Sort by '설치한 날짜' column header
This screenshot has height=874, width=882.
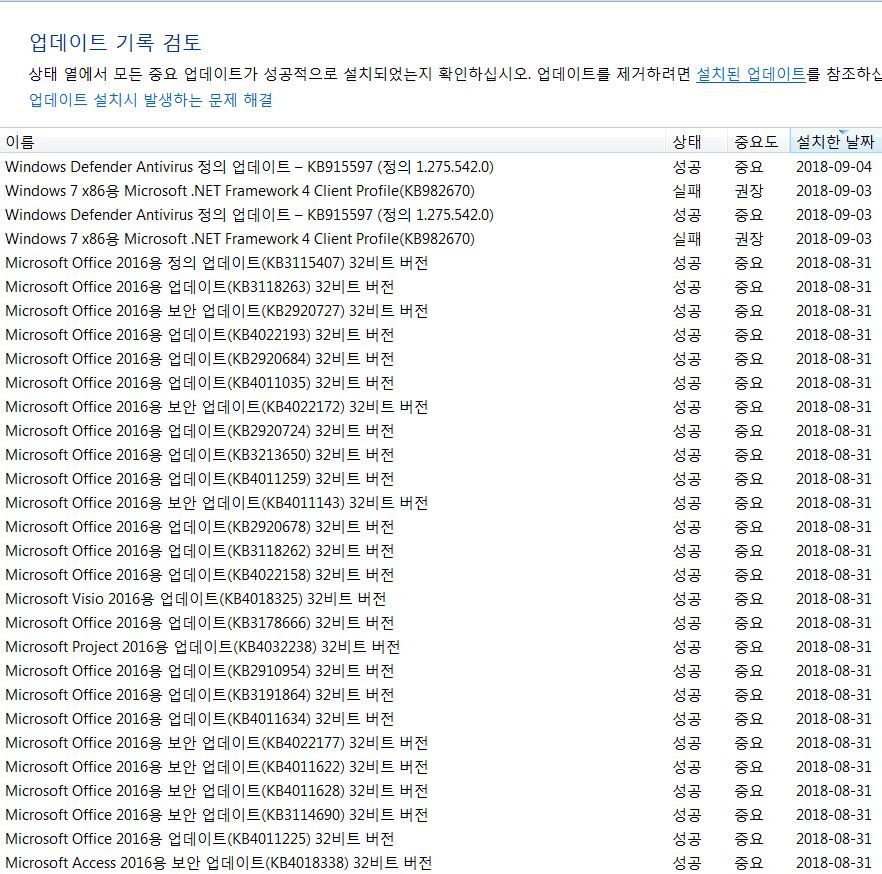pyautogui.click(x=836, y=141)
